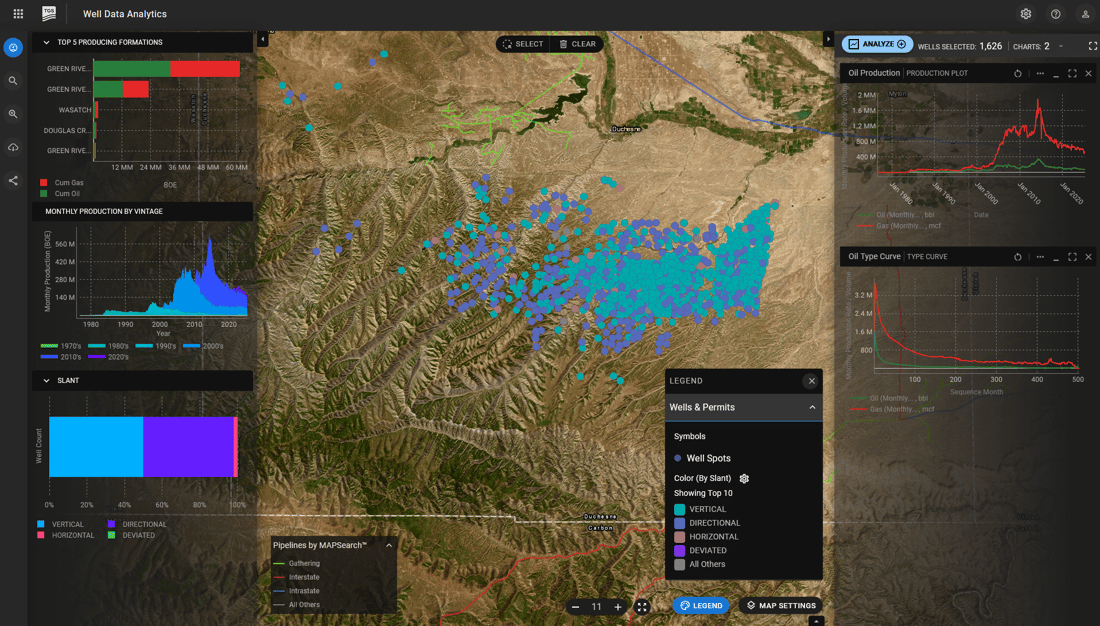Click the share icon in left sidebar

tap(13, 181)
